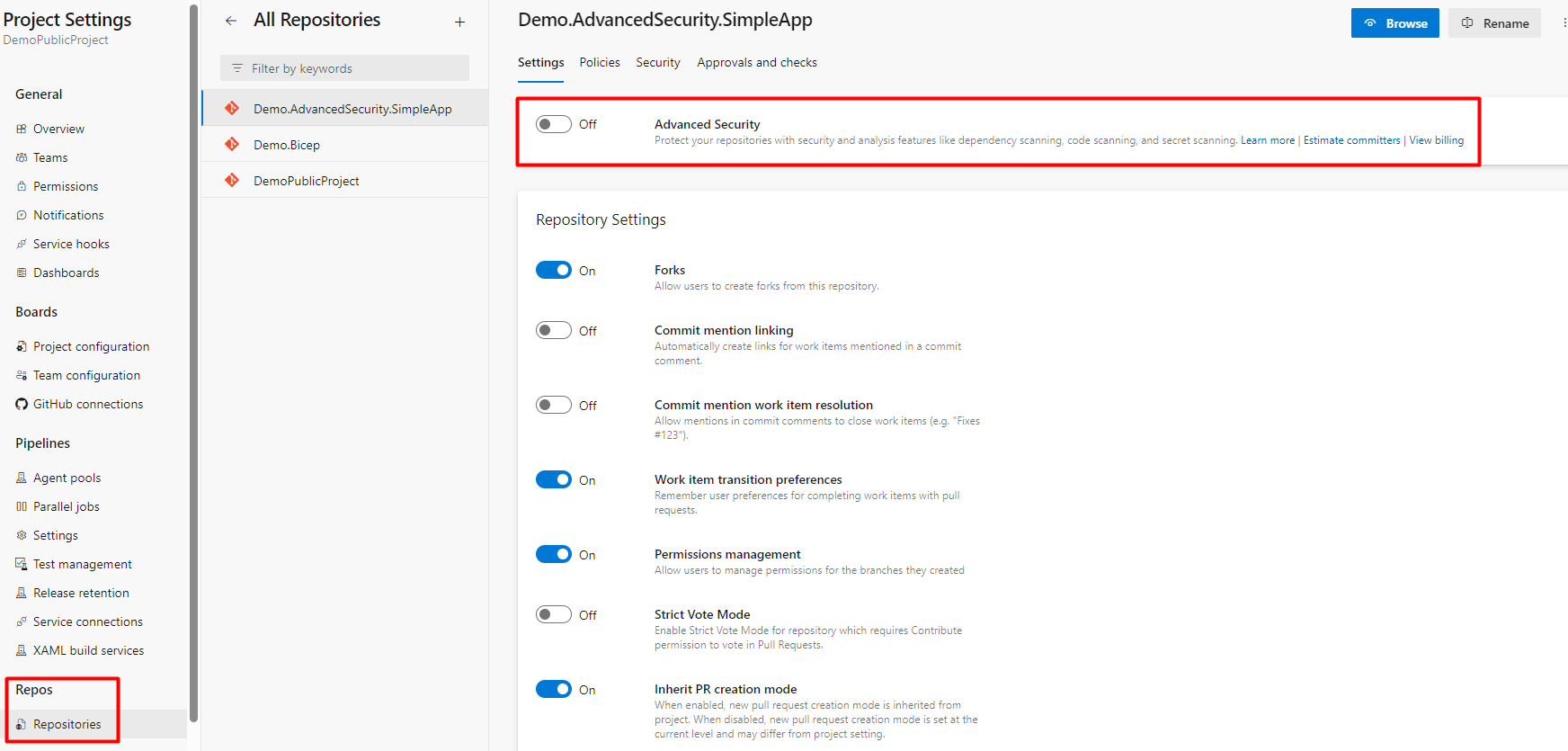This screenshot has width=1568, height=751.
Task: Click the blue Browse button
Action: 1394,23
